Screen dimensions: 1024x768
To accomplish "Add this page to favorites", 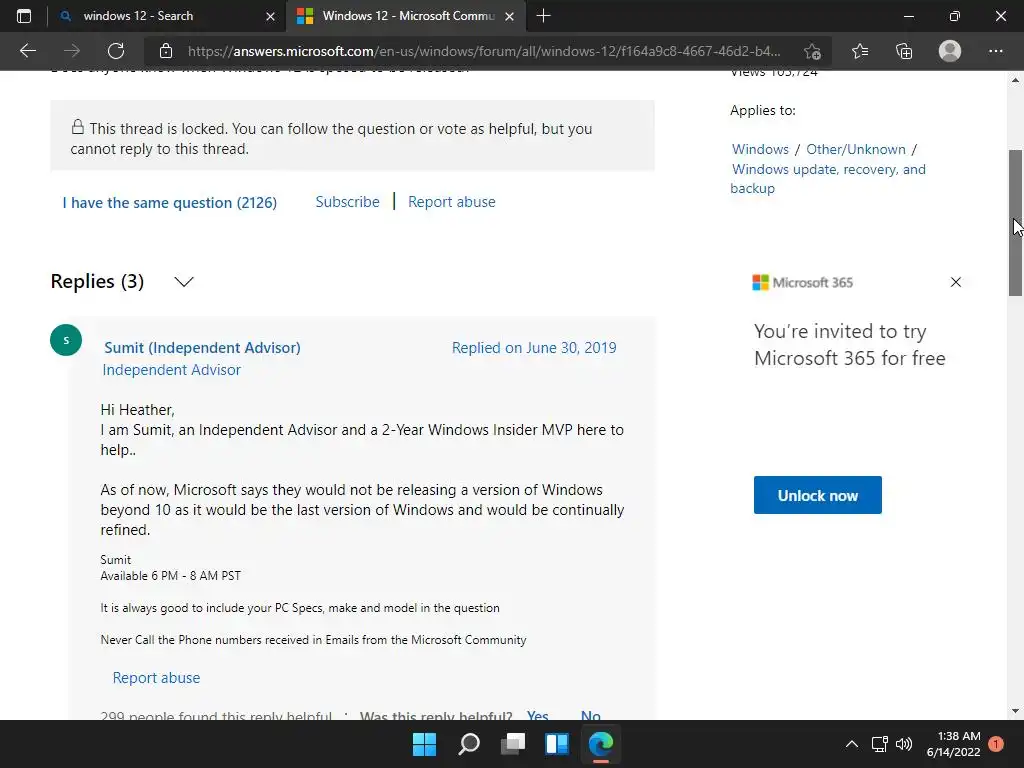I will click(x=812, y=51).
